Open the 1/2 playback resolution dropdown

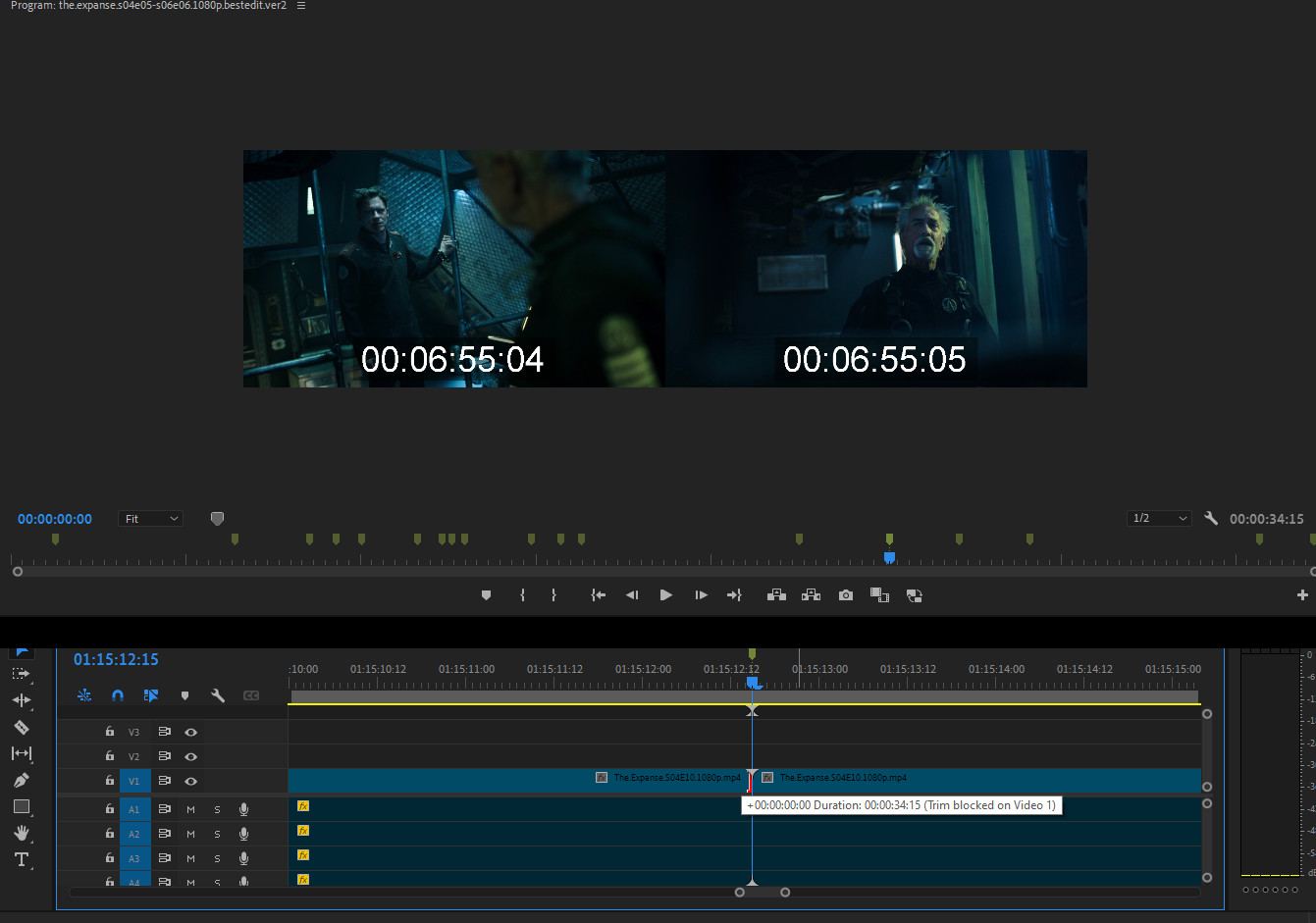click(x=1159, y=518)
